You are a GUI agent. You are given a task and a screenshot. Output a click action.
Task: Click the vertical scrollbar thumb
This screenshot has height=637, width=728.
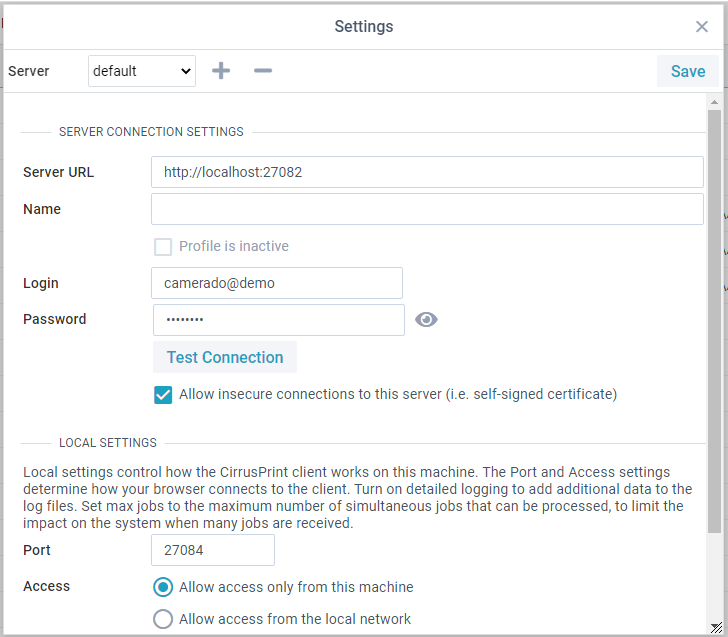(714, 320)
